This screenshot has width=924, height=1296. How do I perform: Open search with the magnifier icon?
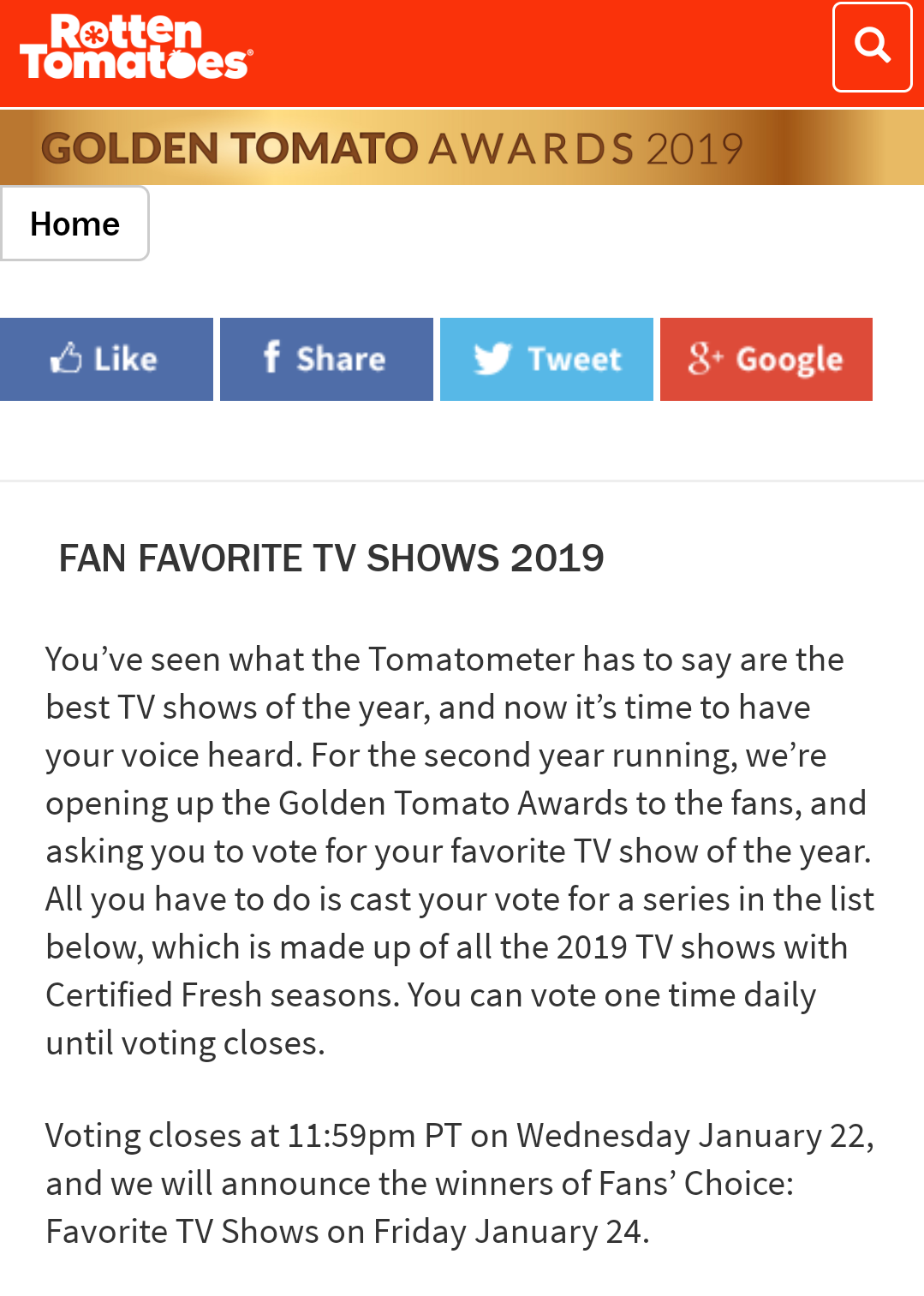pos(872,46)
